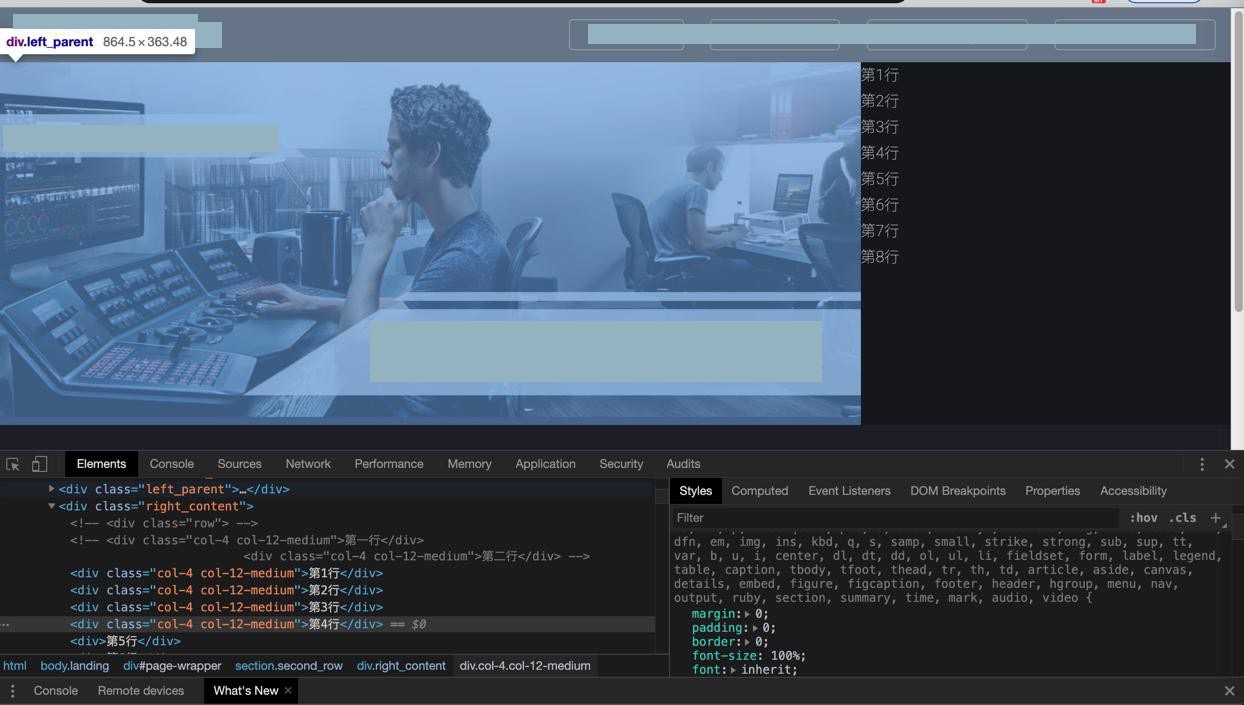Toggle the device toolbar icon
The image size is (1244, 705).
pos(39,464)
